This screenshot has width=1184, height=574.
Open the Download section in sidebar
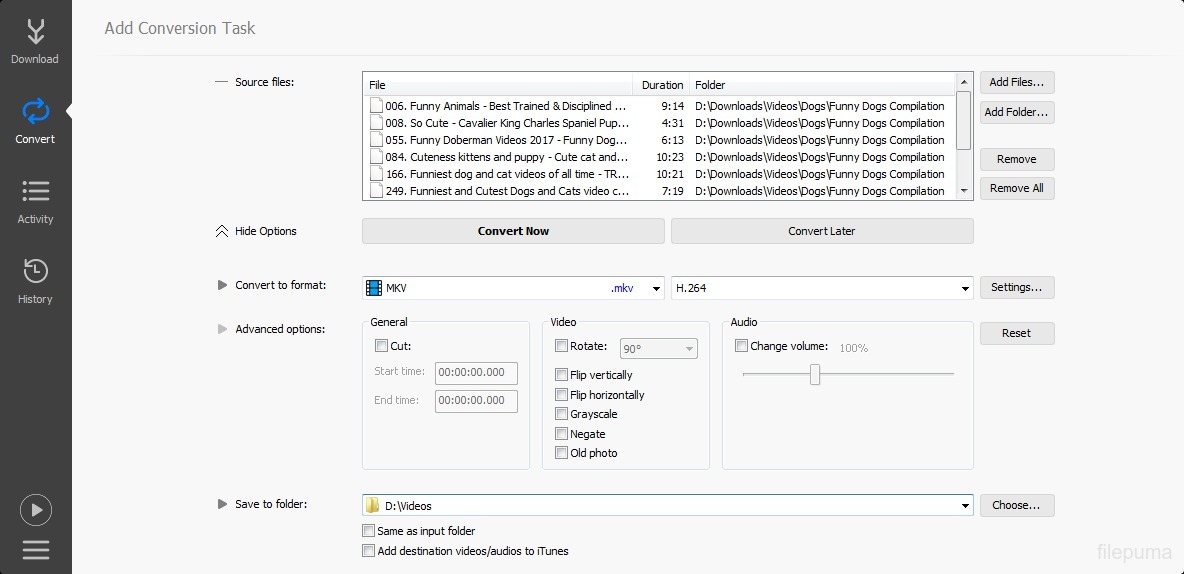35,42
